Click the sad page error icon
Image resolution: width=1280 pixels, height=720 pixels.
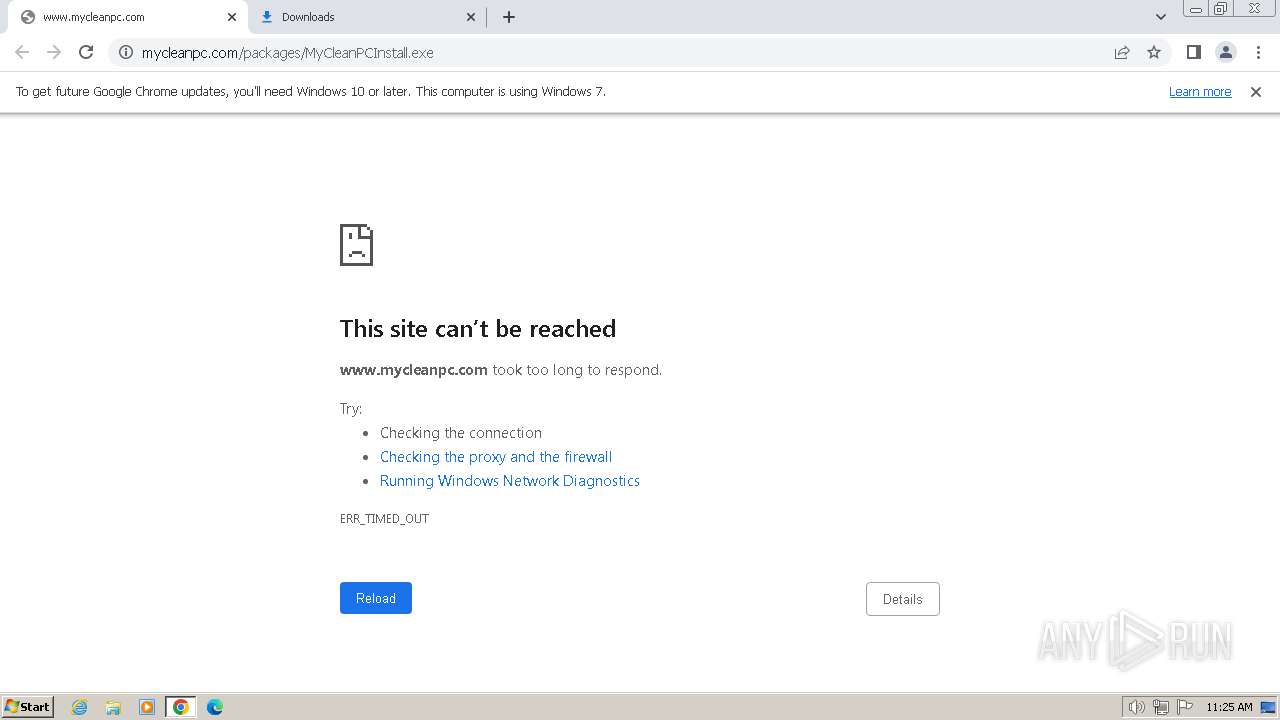pos(357,245)
